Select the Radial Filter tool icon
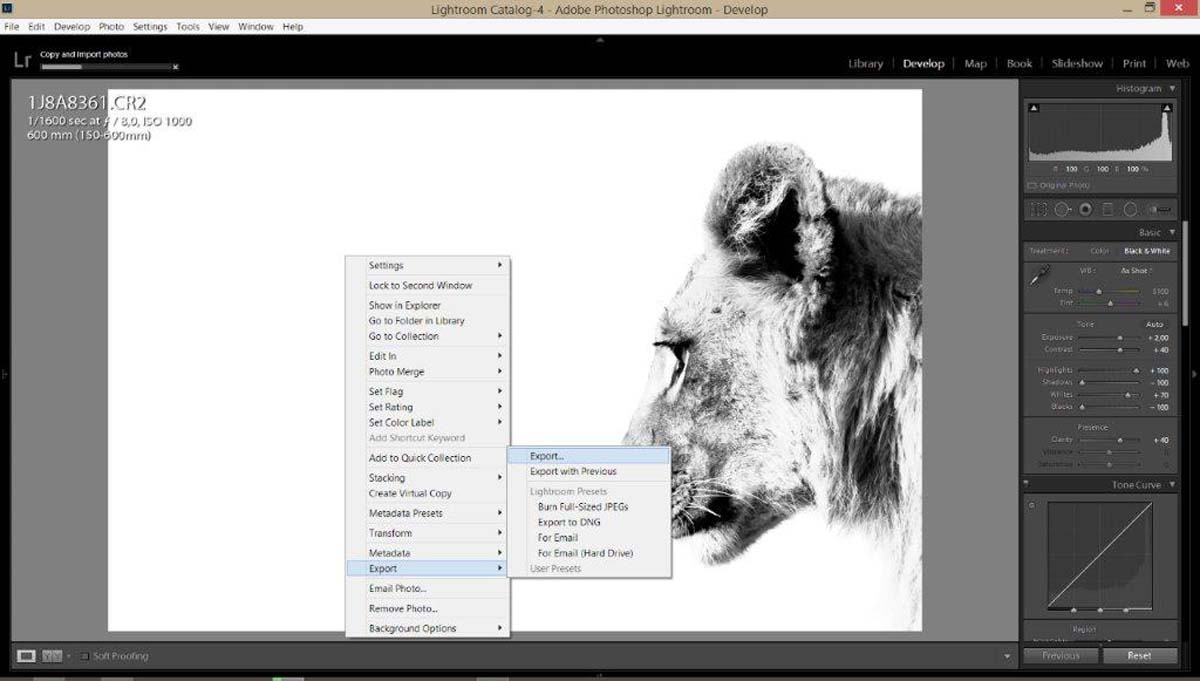Viewport: 1200px width, 681px height. [1130, 210]
